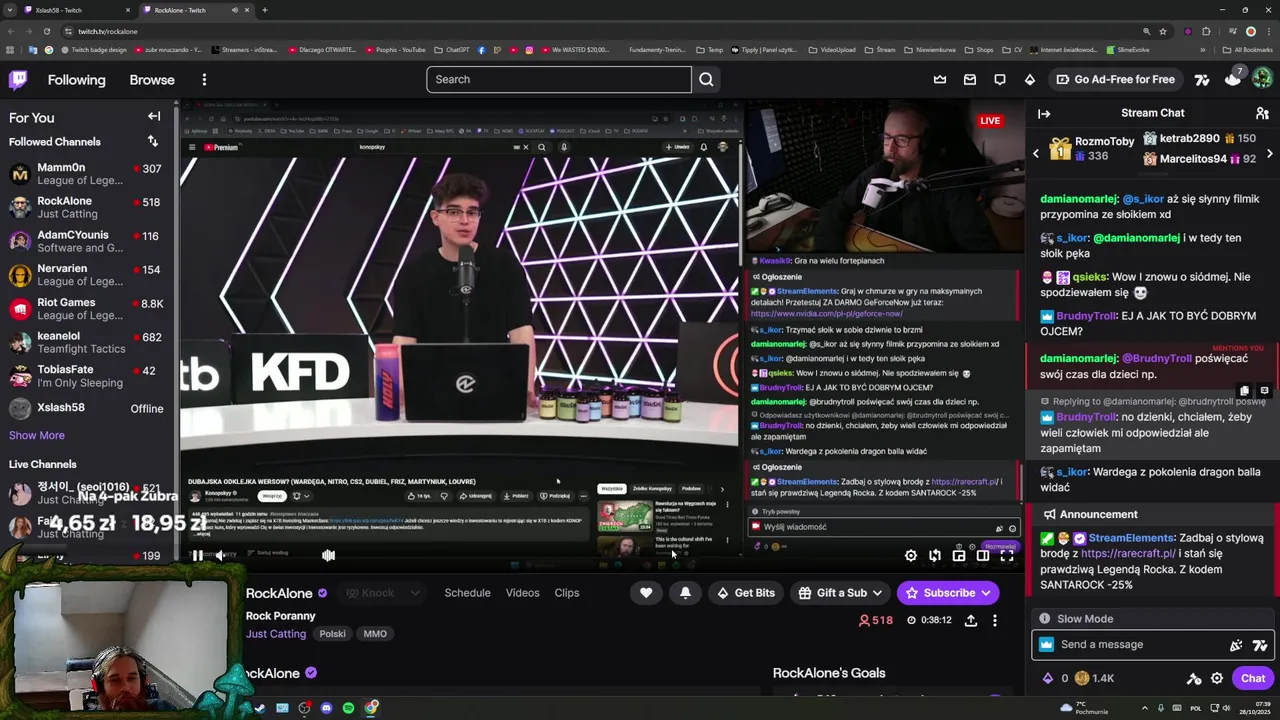The width and height of the screenshot is (1280, 720).
Task: Switch to the Xslash58 - Twitch browser tab
Action: coord(70,10)
